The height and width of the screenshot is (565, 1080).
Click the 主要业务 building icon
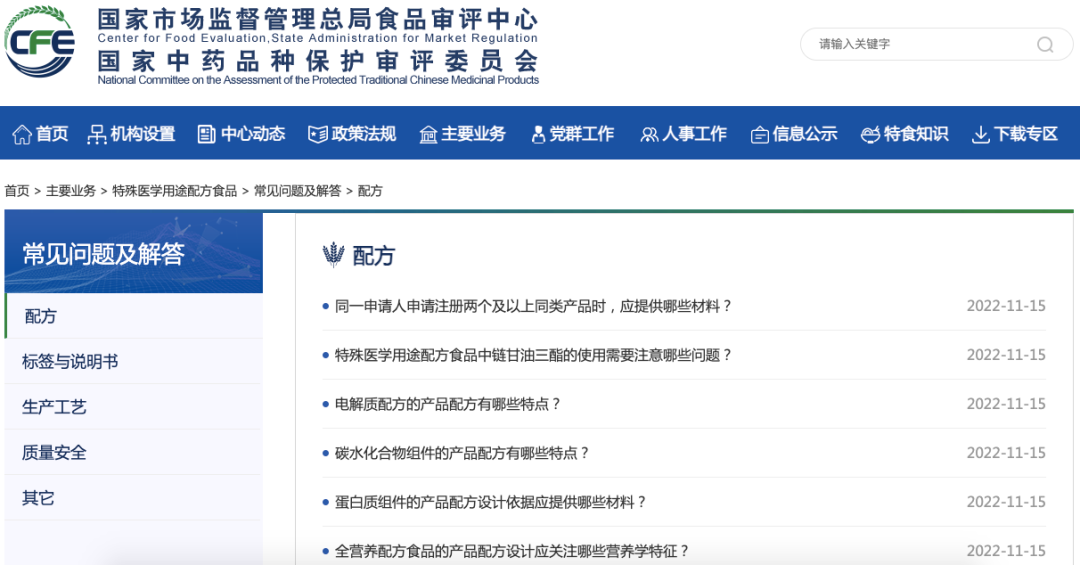(x=428, y=134)
